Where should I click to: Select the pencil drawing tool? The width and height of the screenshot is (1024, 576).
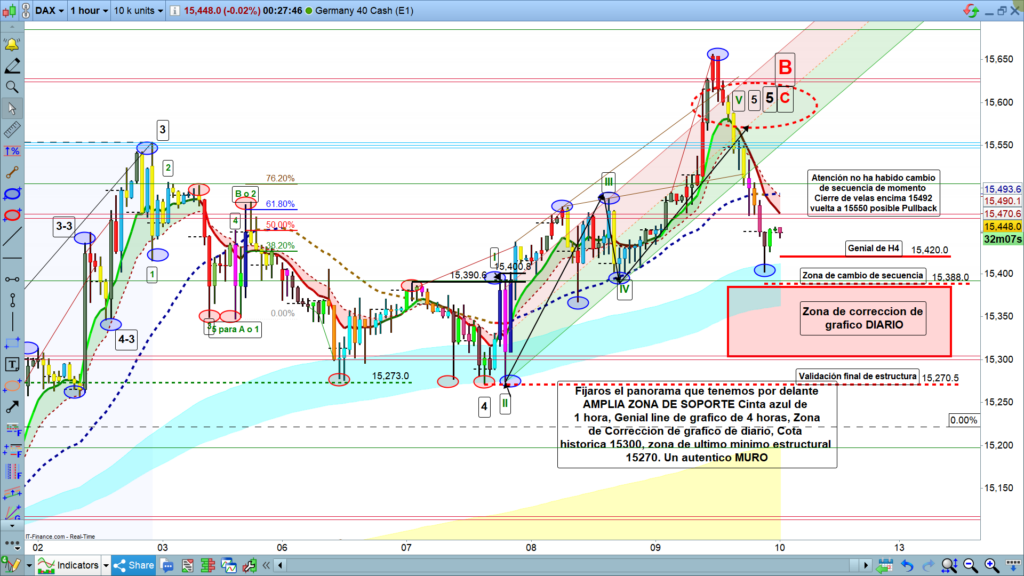12,66
